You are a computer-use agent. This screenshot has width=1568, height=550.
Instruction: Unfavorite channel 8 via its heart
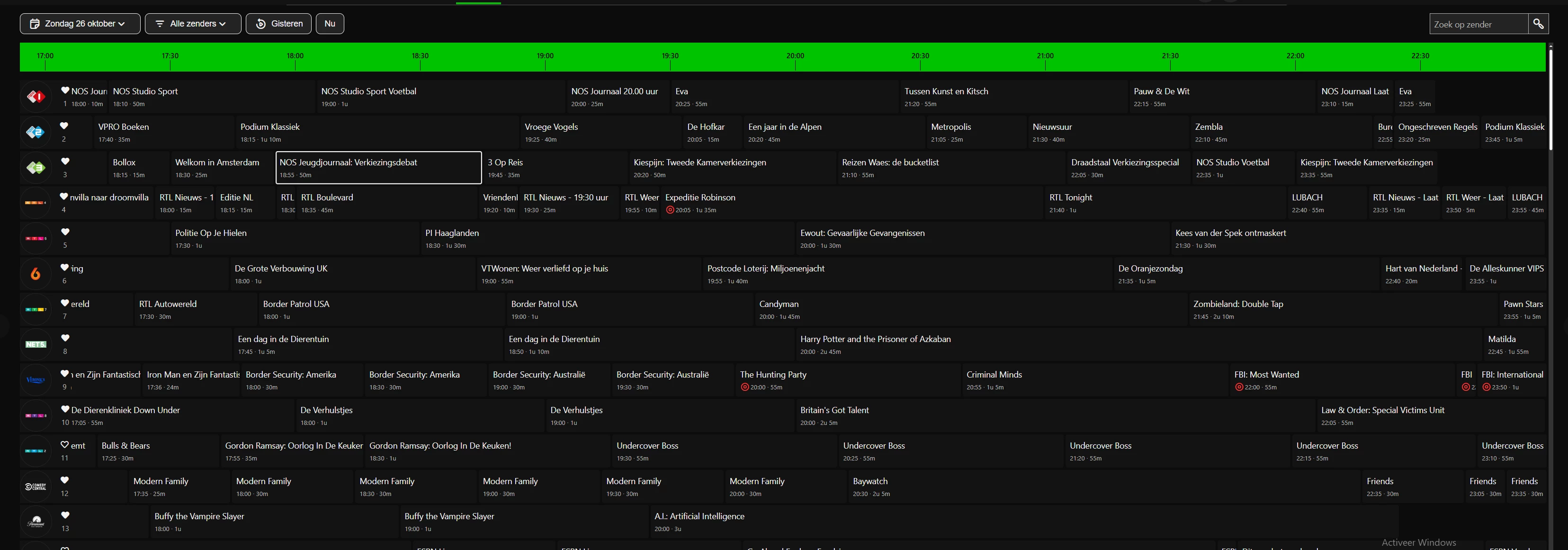(x=64, y=338)
